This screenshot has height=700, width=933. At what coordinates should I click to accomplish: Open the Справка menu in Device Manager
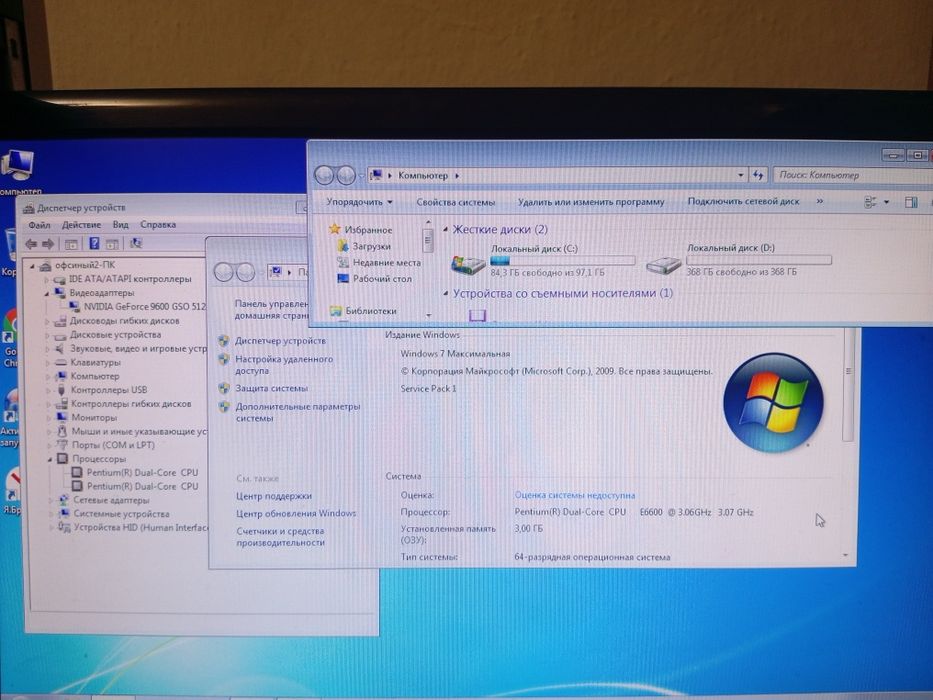pos(158,224)
